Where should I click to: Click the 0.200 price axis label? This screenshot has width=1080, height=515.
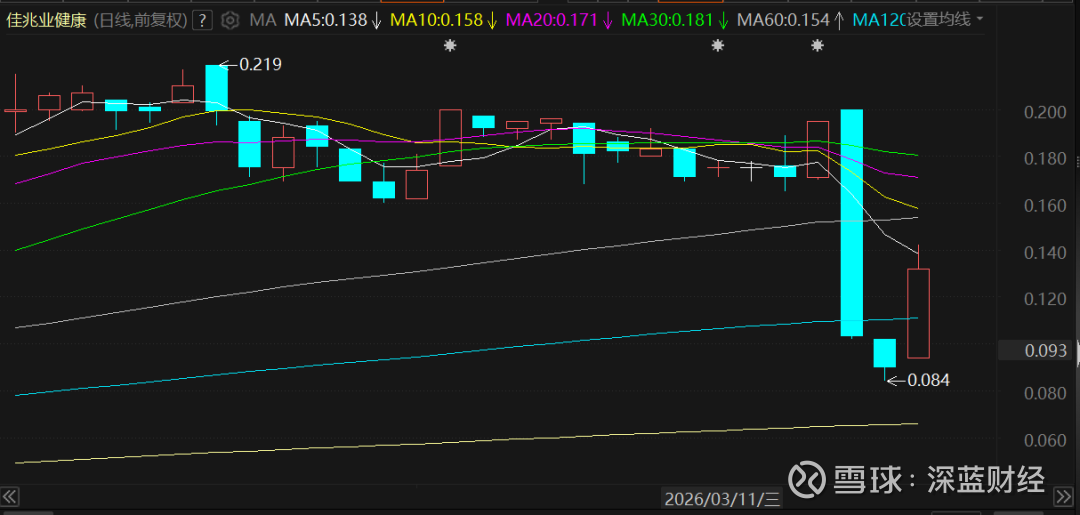[1046, 112]
